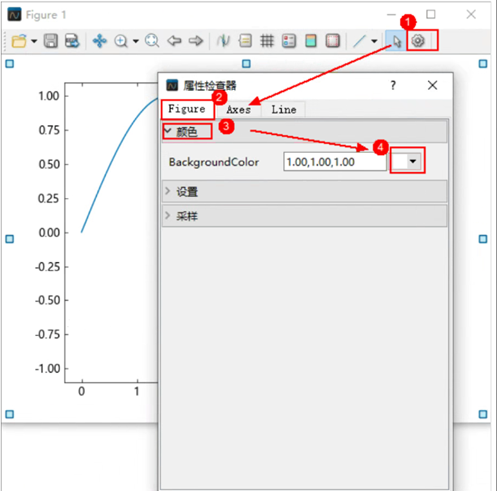Click the help question mark in inspector
This screenshot has width=497, height=491.
(393, 86)
